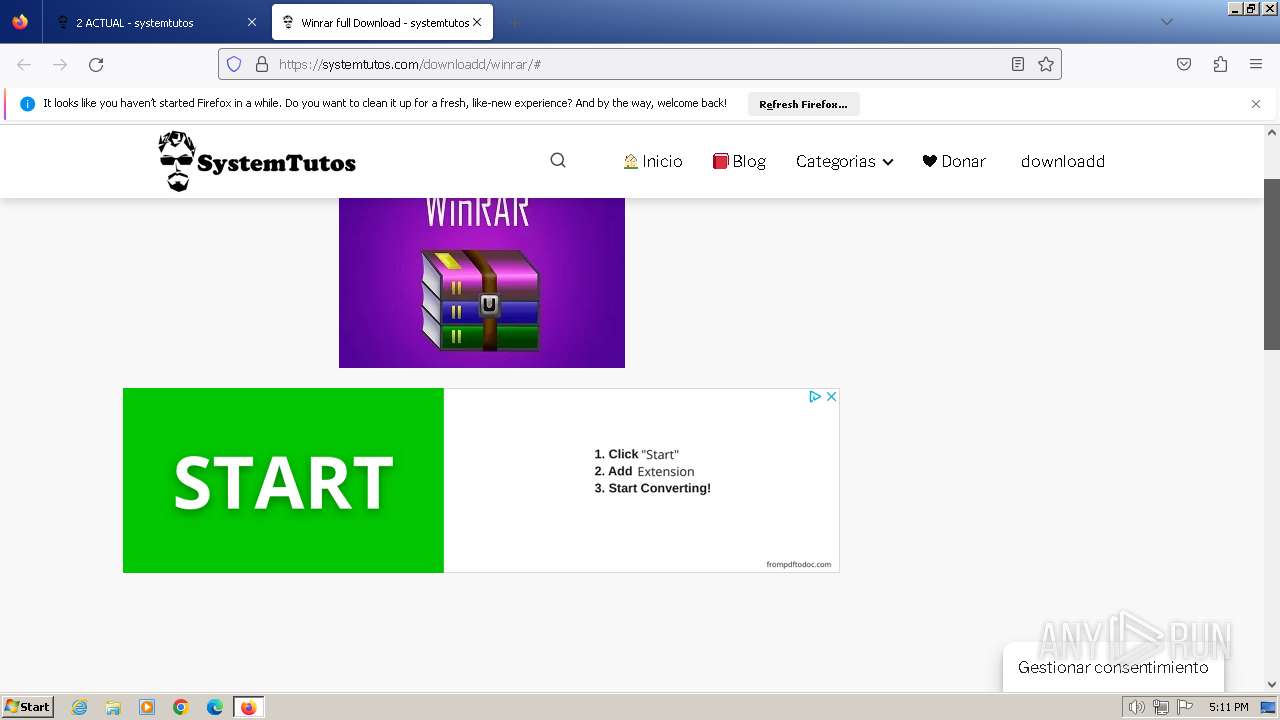
Task: Click the Firefox logo icon in tab bar
Action: click(20, 22)
